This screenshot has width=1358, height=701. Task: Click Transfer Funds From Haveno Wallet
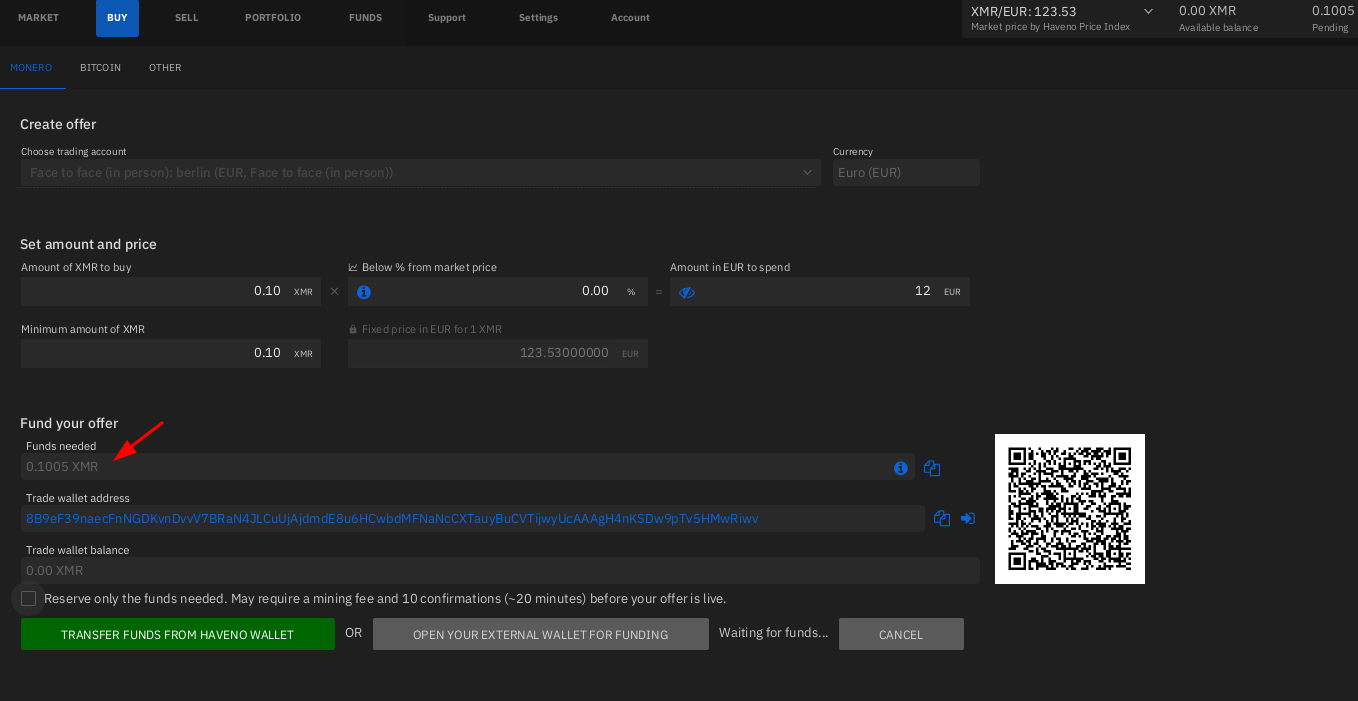178,635
